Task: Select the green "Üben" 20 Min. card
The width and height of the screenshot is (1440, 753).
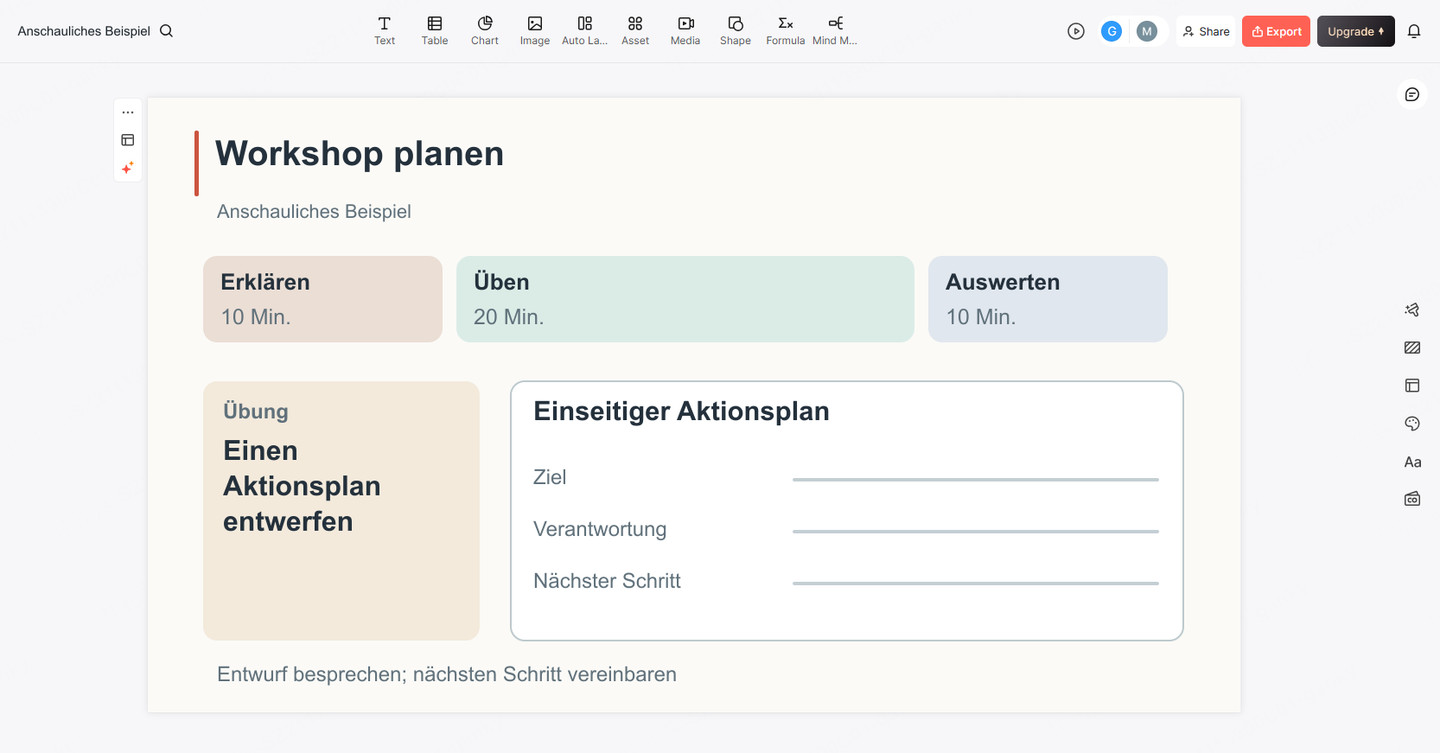Action: click(685, 299)
